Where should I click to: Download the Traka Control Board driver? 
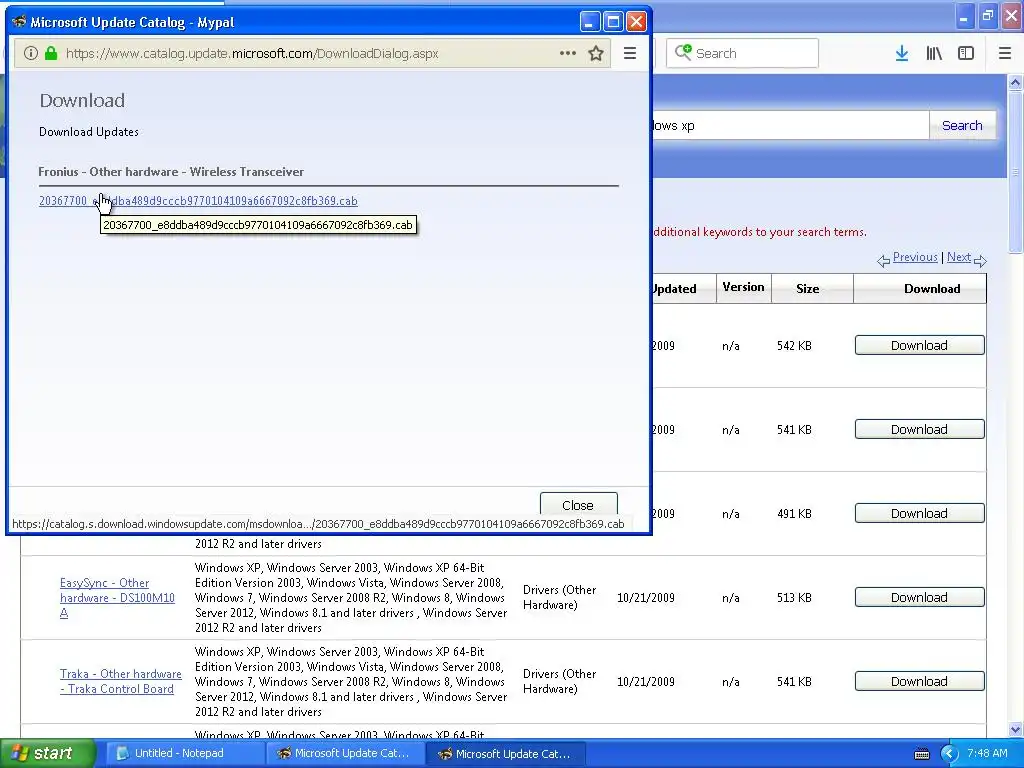pyautogui.click(x=920, y=682)
